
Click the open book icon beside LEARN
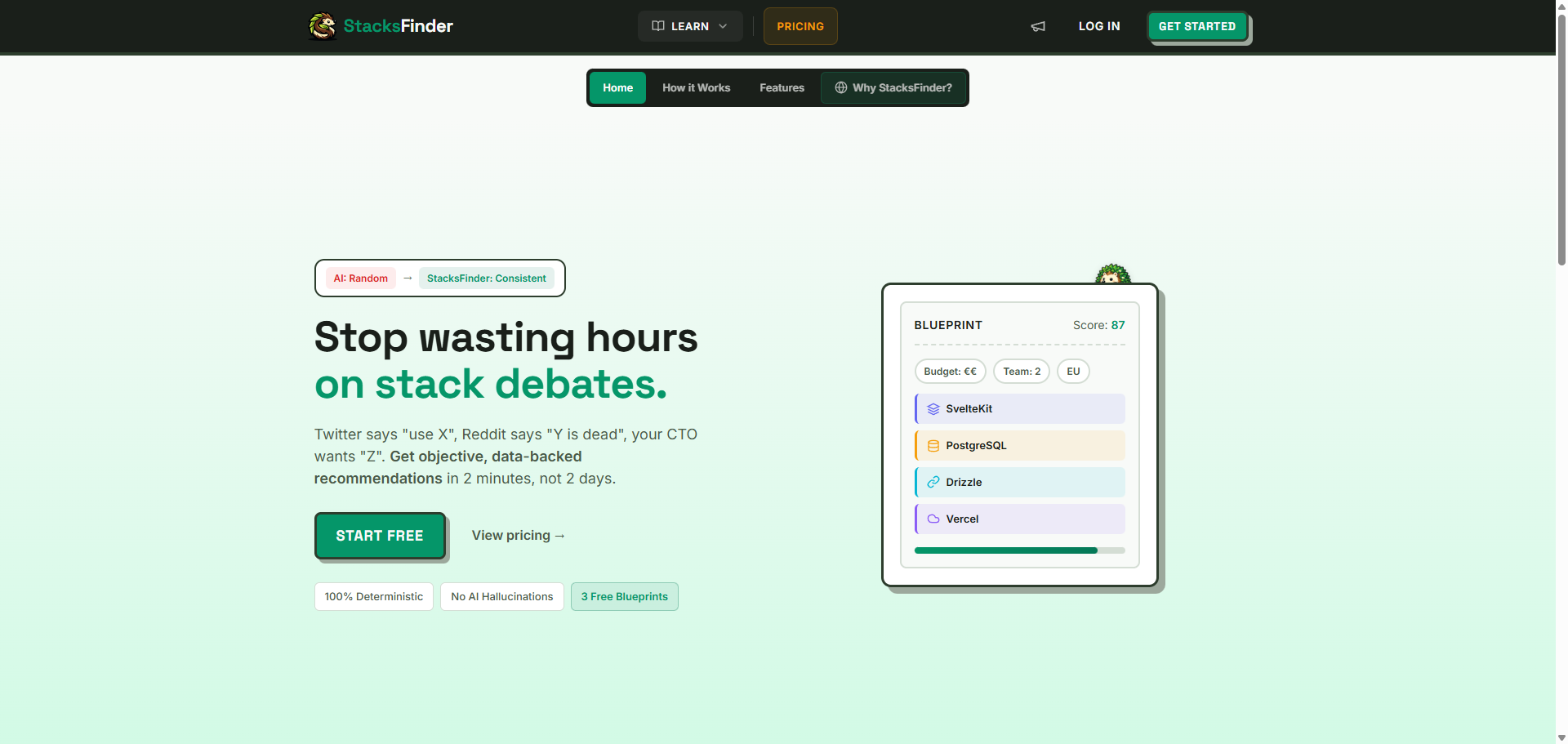click(x=658, y=26)
